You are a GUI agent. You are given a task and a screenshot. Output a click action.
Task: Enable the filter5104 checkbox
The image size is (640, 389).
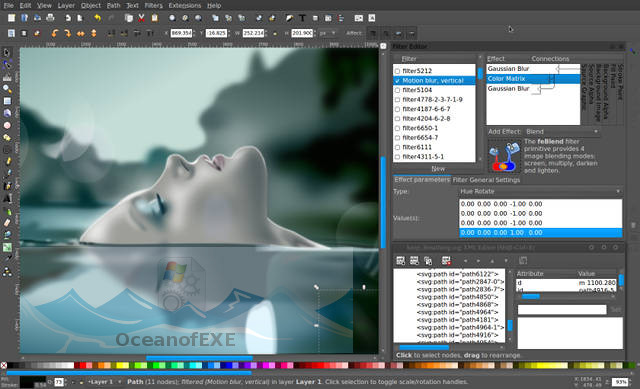point(398,90)
